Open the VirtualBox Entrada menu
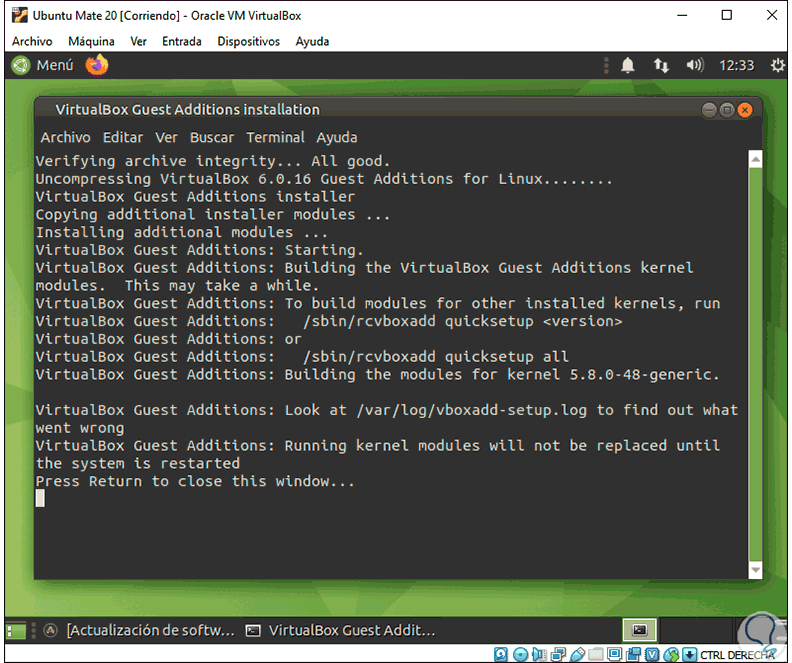Screen dimensions: 792x663 click(181, 41)
